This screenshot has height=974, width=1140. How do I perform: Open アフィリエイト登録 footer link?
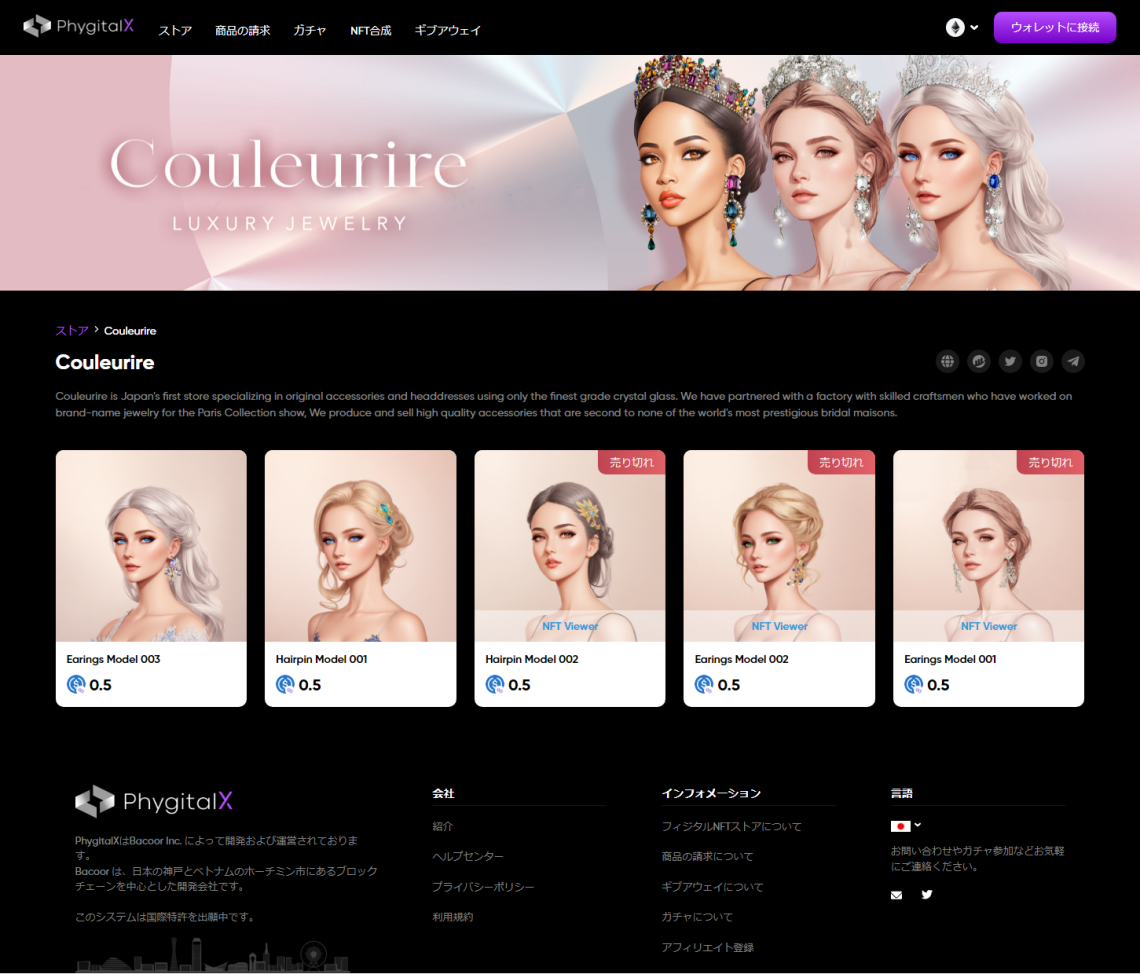pos(707,948)
